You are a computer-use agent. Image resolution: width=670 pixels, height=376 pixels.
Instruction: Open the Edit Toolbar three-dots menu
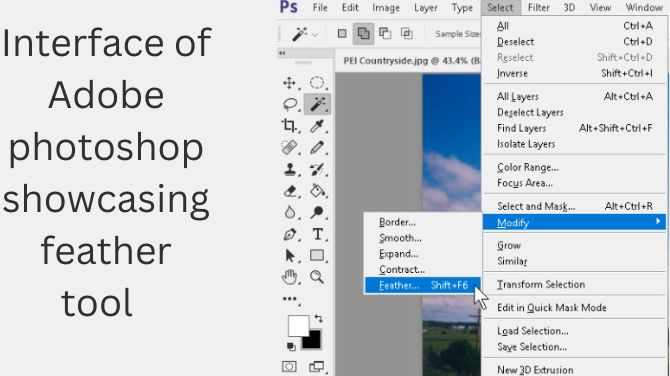point(290,299)
